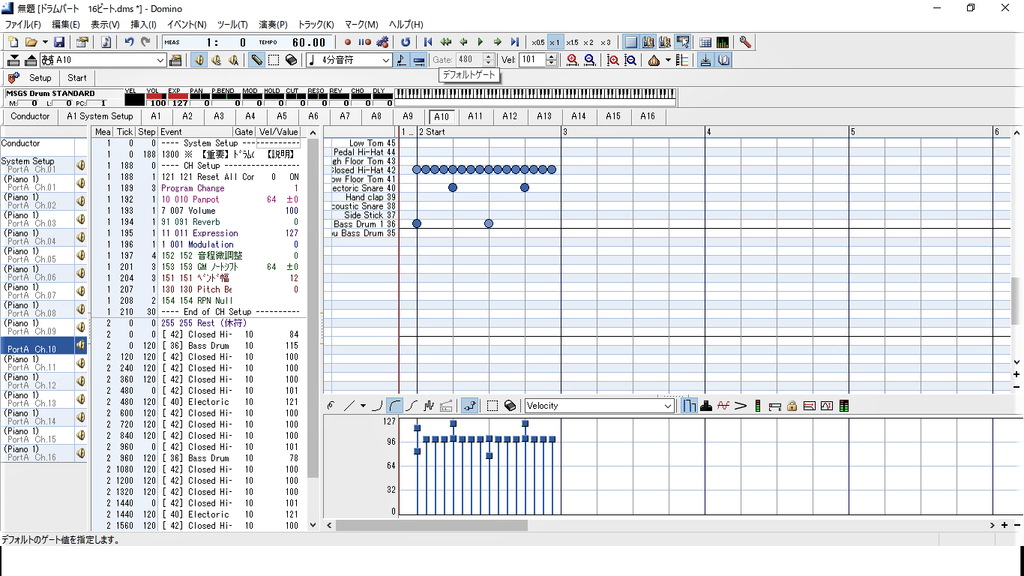Screen dimensions: 1024x576
Task: Click the green Play button
Action: [x=480, y=42]
